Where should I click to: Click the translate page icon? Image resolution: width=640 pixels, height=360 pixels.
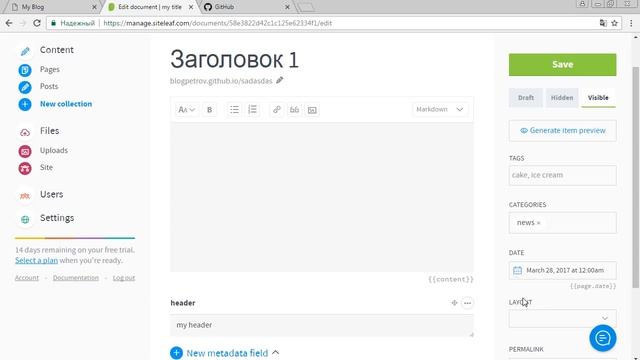click(603, 23)
